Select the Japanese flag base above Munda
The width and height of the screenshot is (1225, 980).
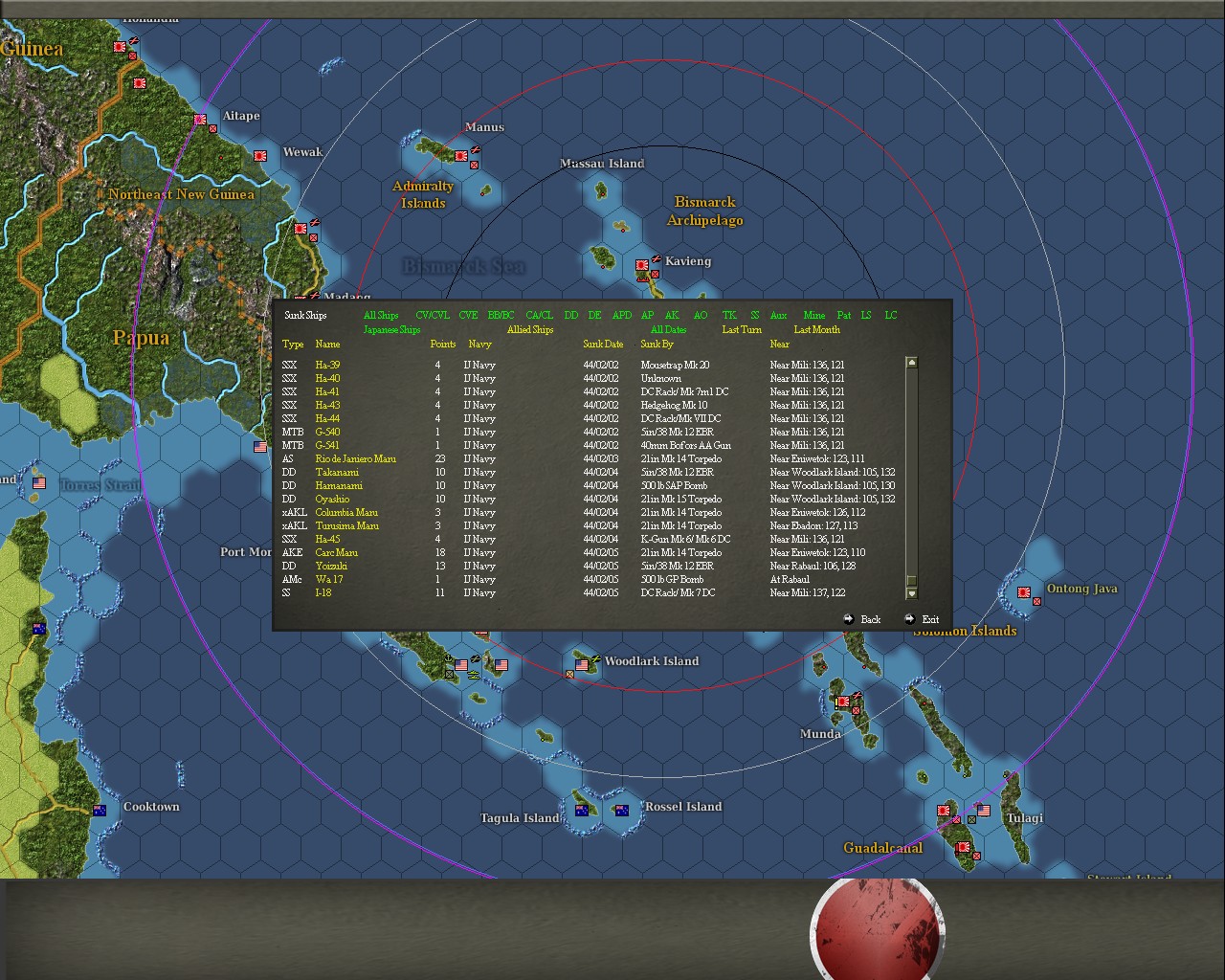tap(843, 702)
